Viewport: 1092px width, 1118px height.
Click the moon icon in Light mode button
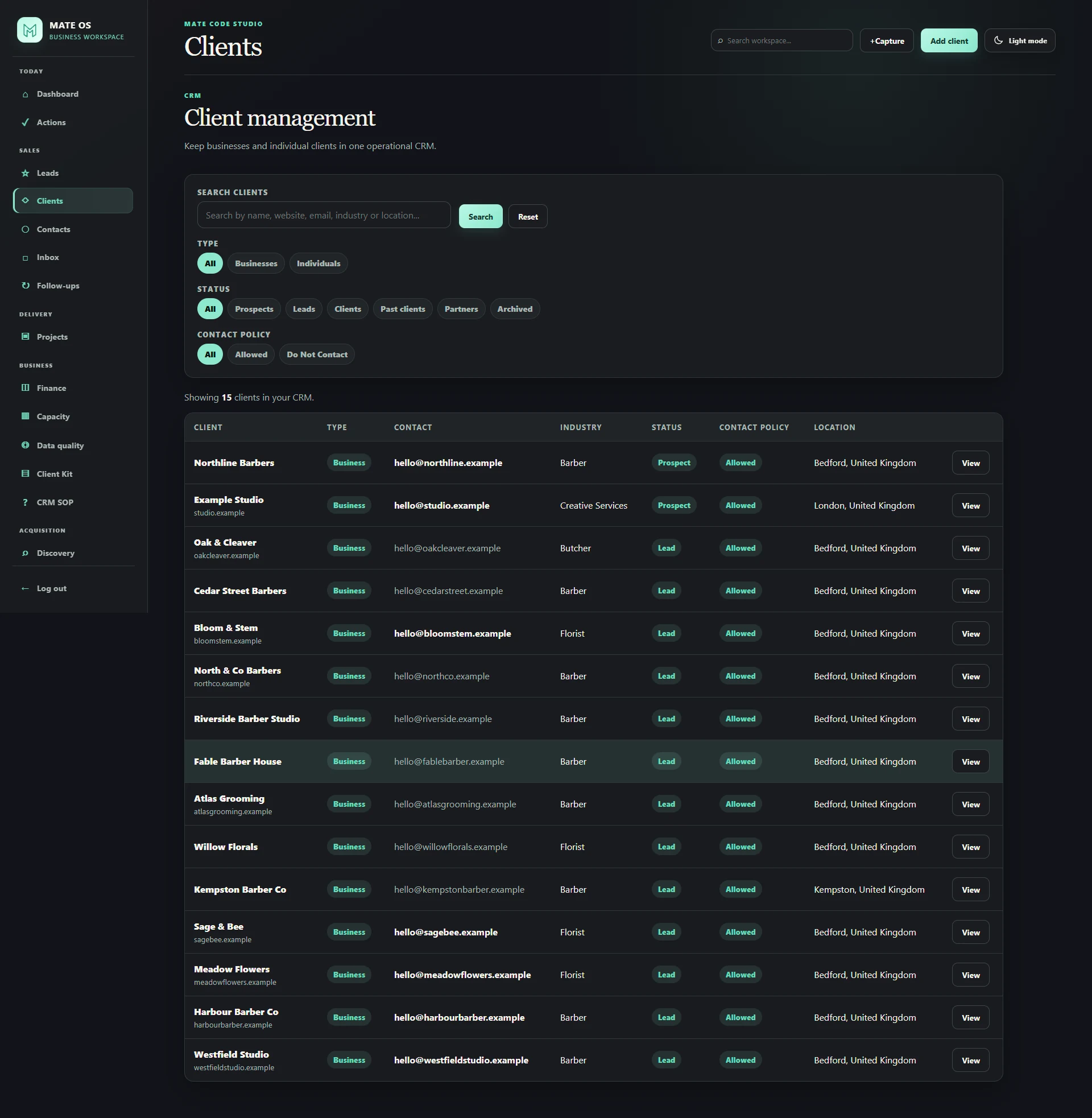tap(999, 40)
